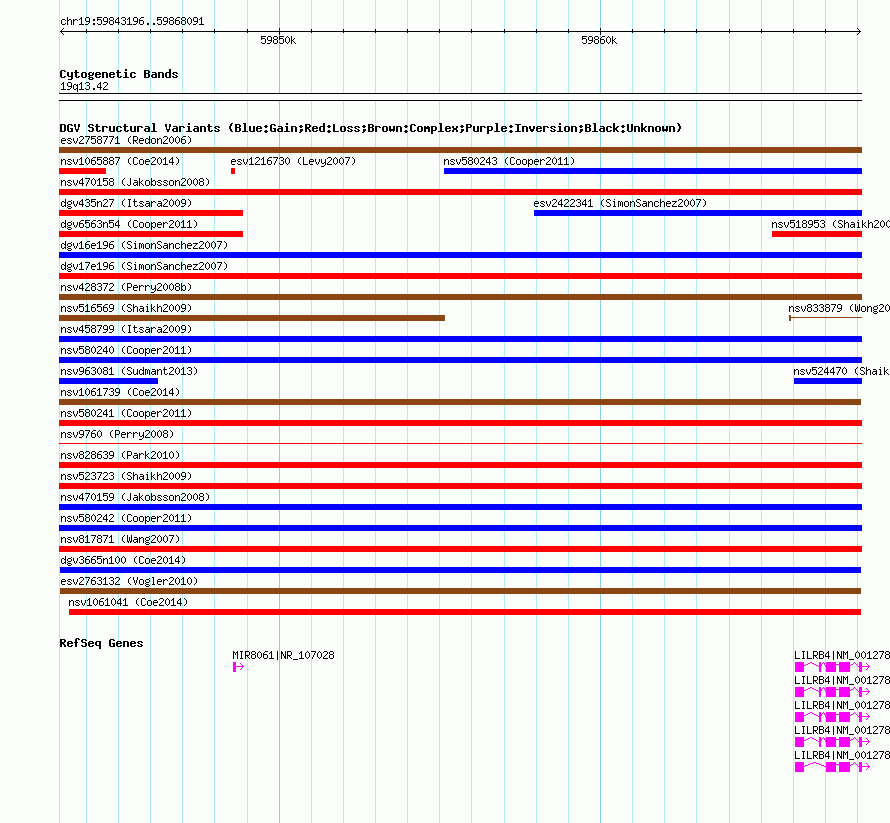Click the esv1216730 (Levy2007) label
The width and height of the screenshot is (890, 823).
[293, 161]
